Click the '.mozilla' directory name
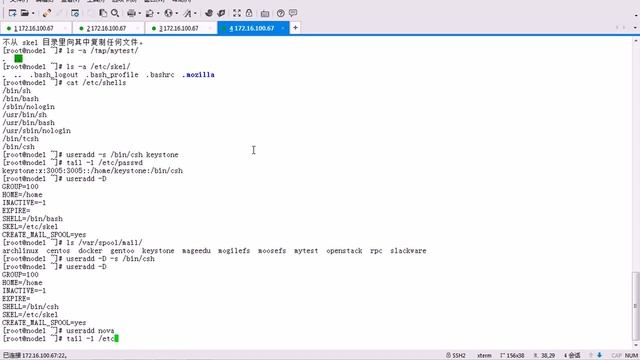 click(x=198, y=75)
